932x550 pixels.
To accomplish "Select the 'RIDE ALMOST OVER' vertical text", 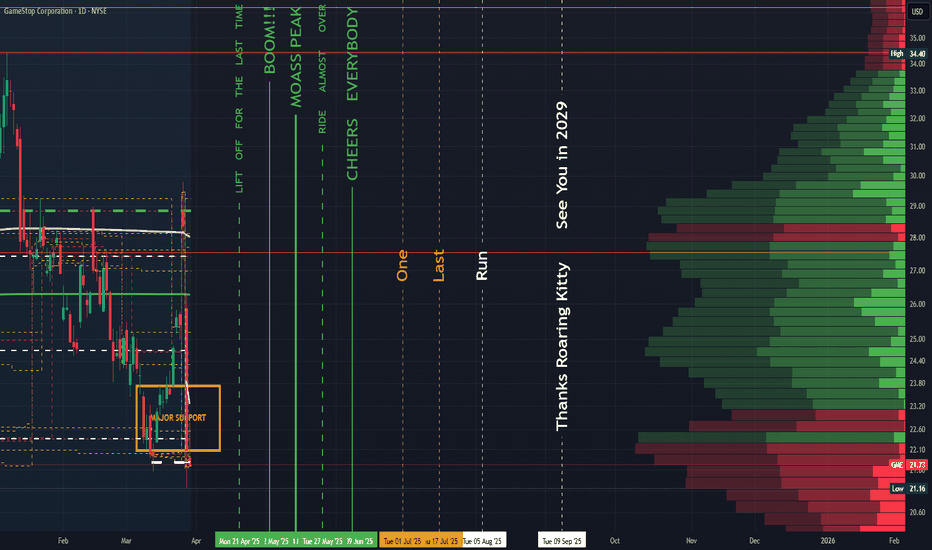I will tap(322, 69).
